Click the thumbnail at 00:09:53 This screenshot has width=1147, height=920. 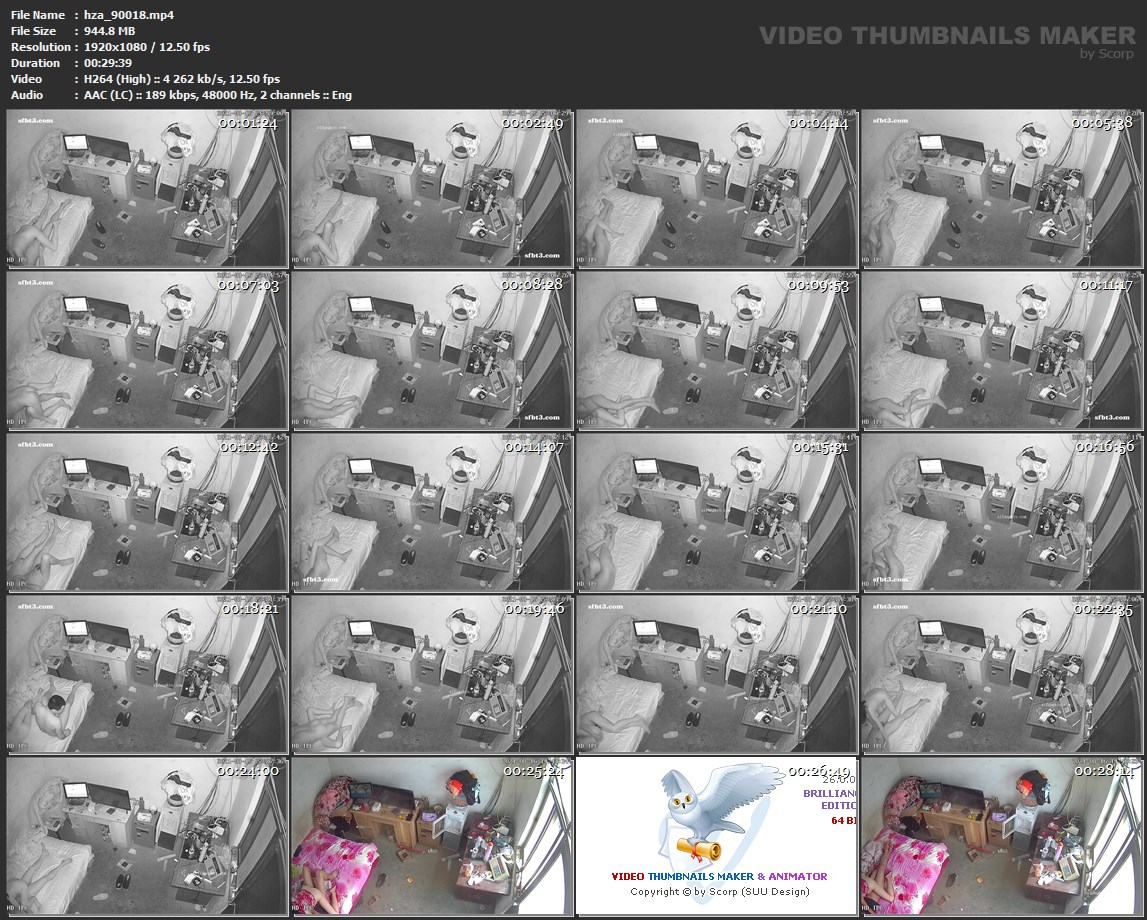coord(717,350)
